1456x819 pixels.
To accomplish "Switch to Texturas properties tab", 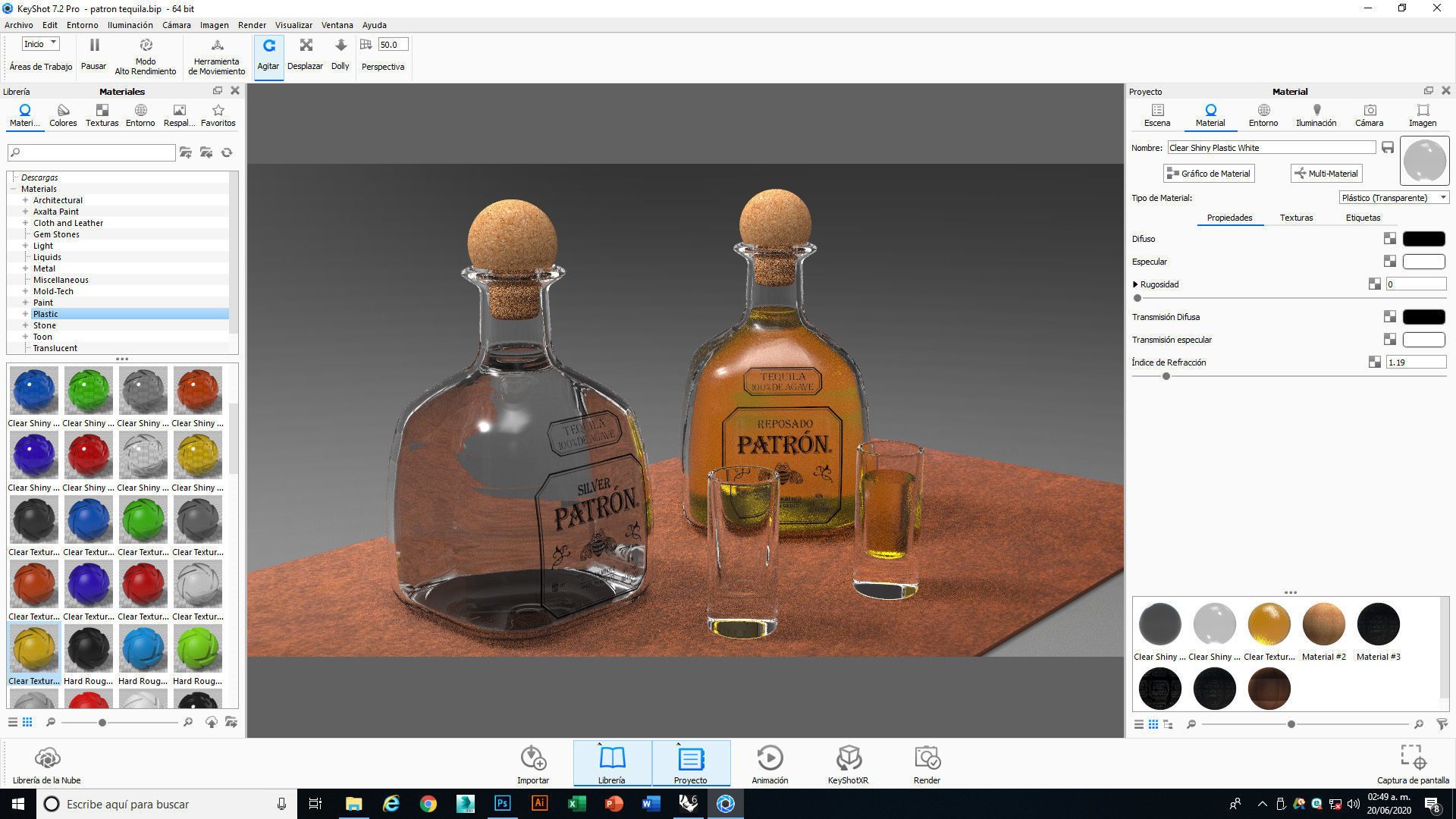I will (1296, 218).
